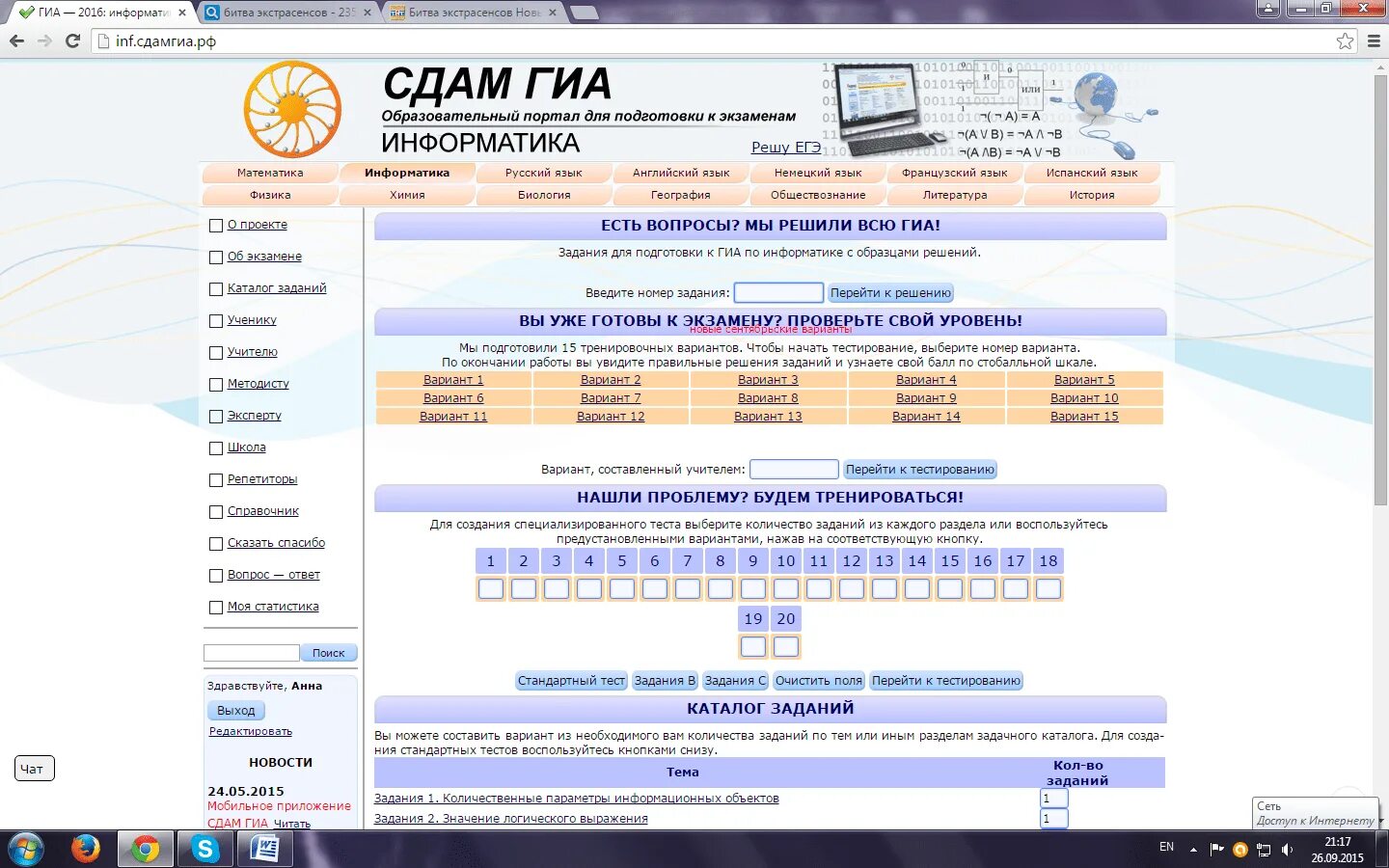The image size is (1389, 868).
Task: Click the Выход logout button
Action: (x=236, y=711)
